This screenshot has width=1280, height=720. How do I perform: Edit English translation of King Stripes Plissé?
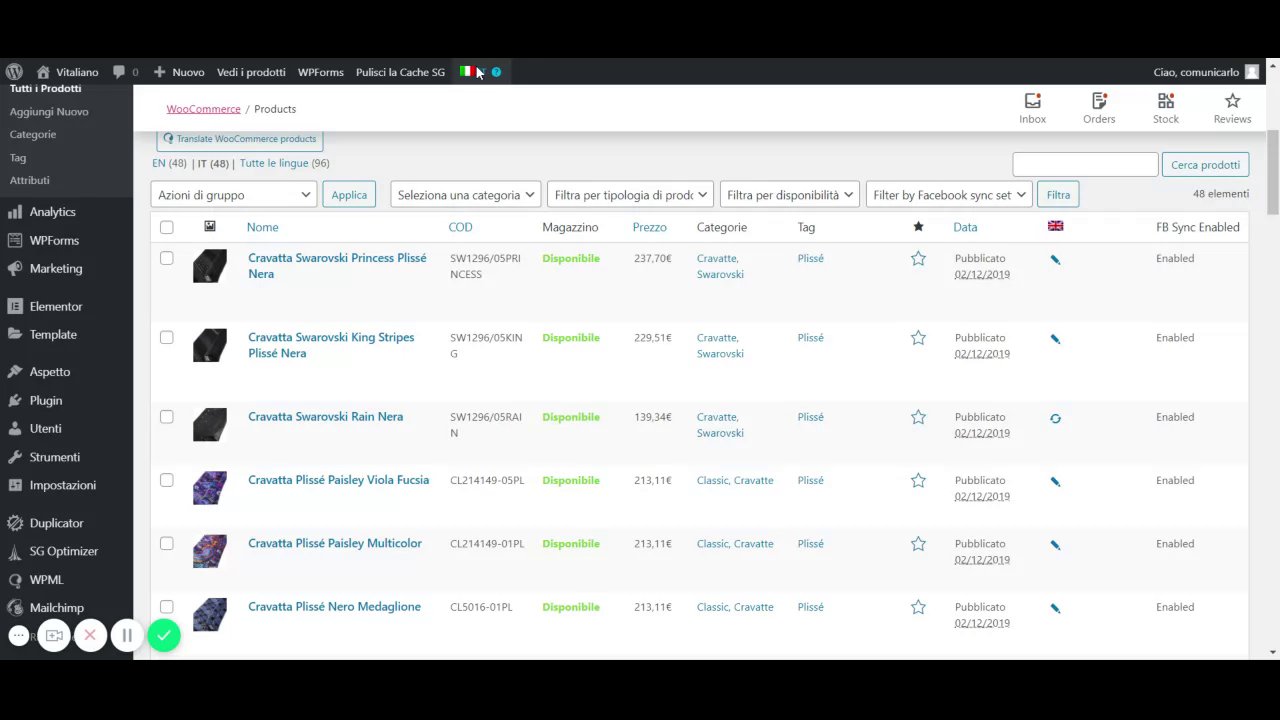1055,339
